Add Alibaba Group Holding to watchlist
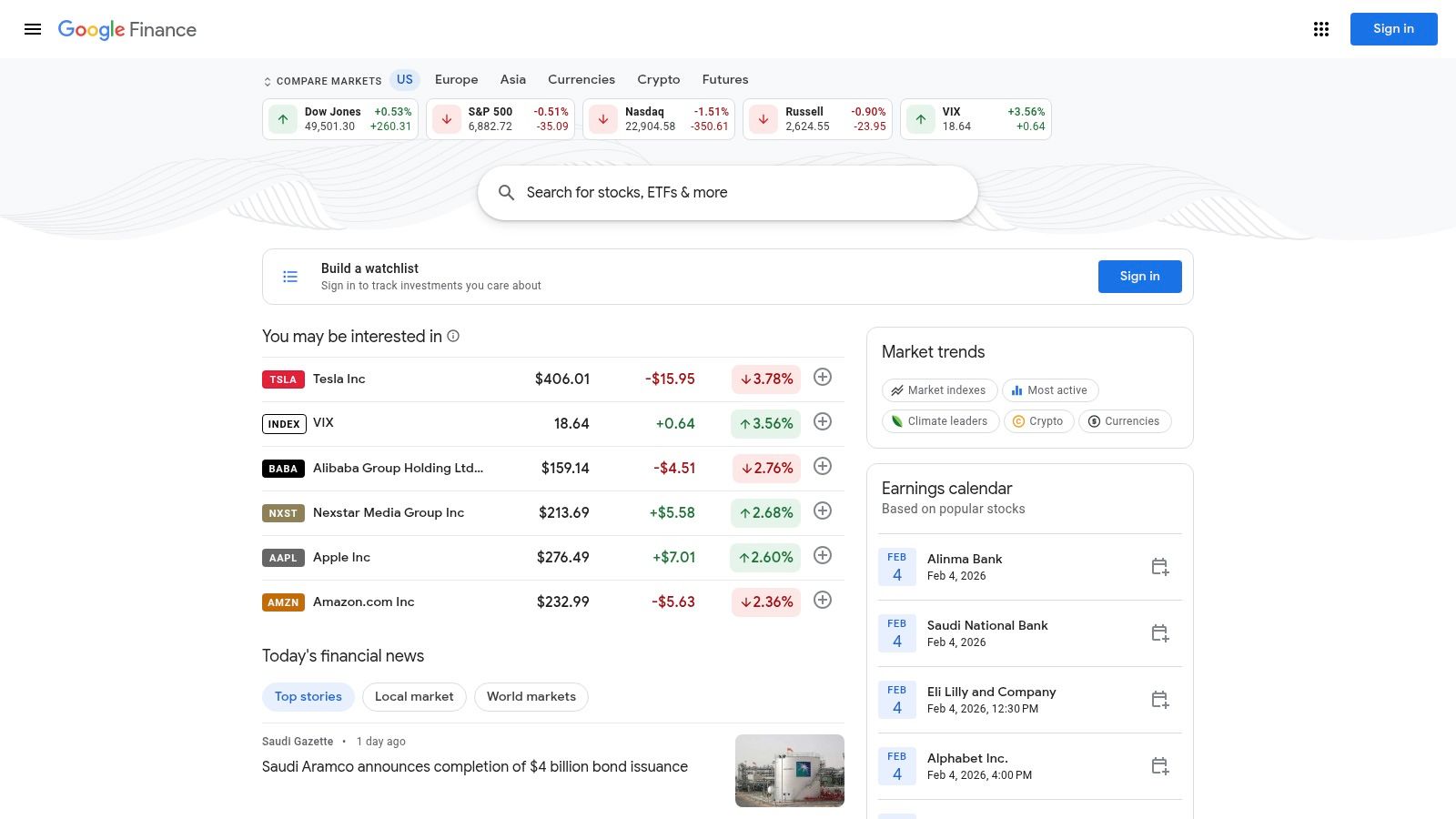1456x819 pixels. coord(823,466)
